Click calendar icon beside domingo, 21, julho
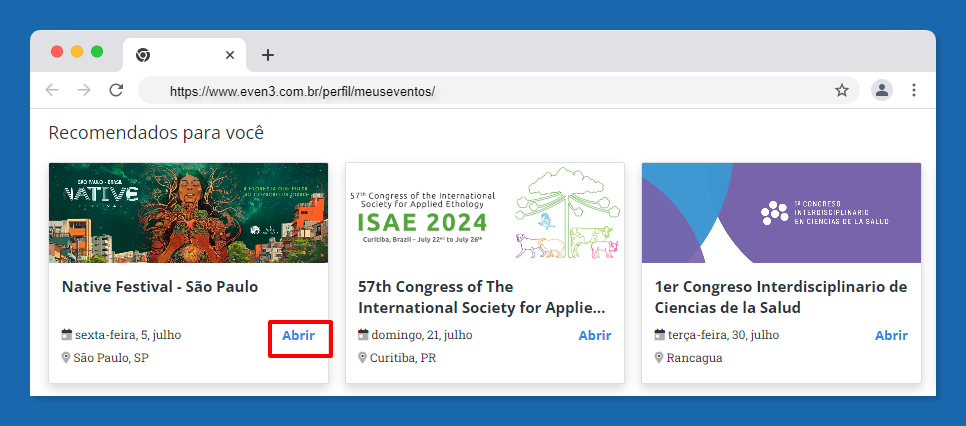The height and width of the screenshot is (426, 966). click(x=363, y=335)
